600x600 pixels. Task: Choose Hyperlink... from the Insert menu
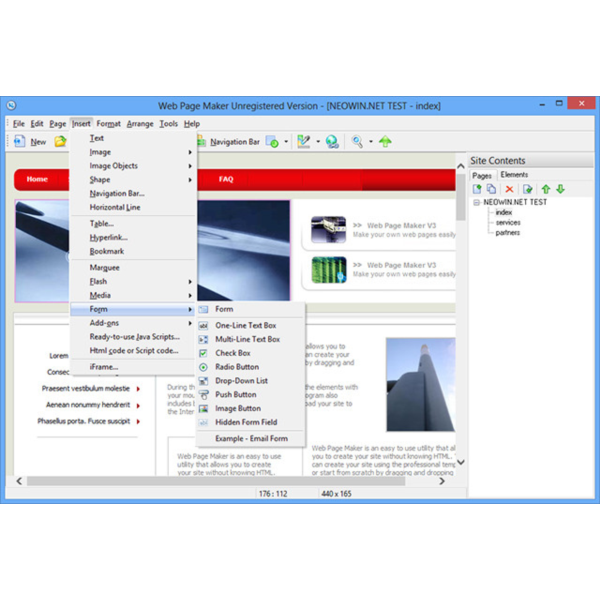tap(133, 238)
